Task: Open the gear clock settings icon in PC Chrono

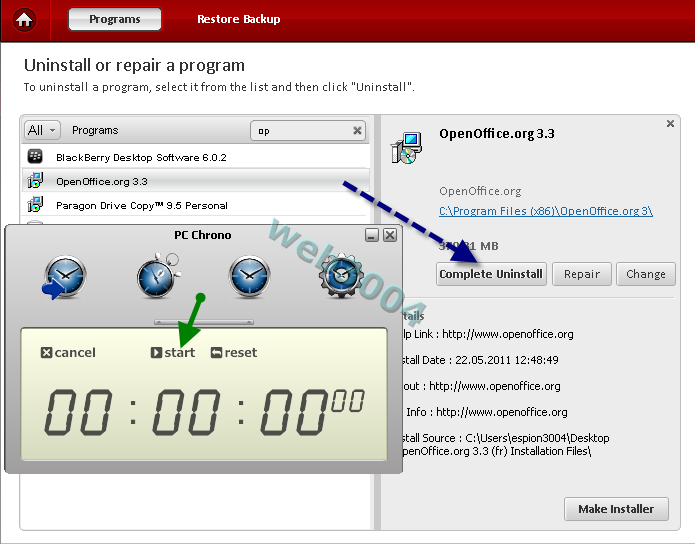Action: (x=341, y=276)
